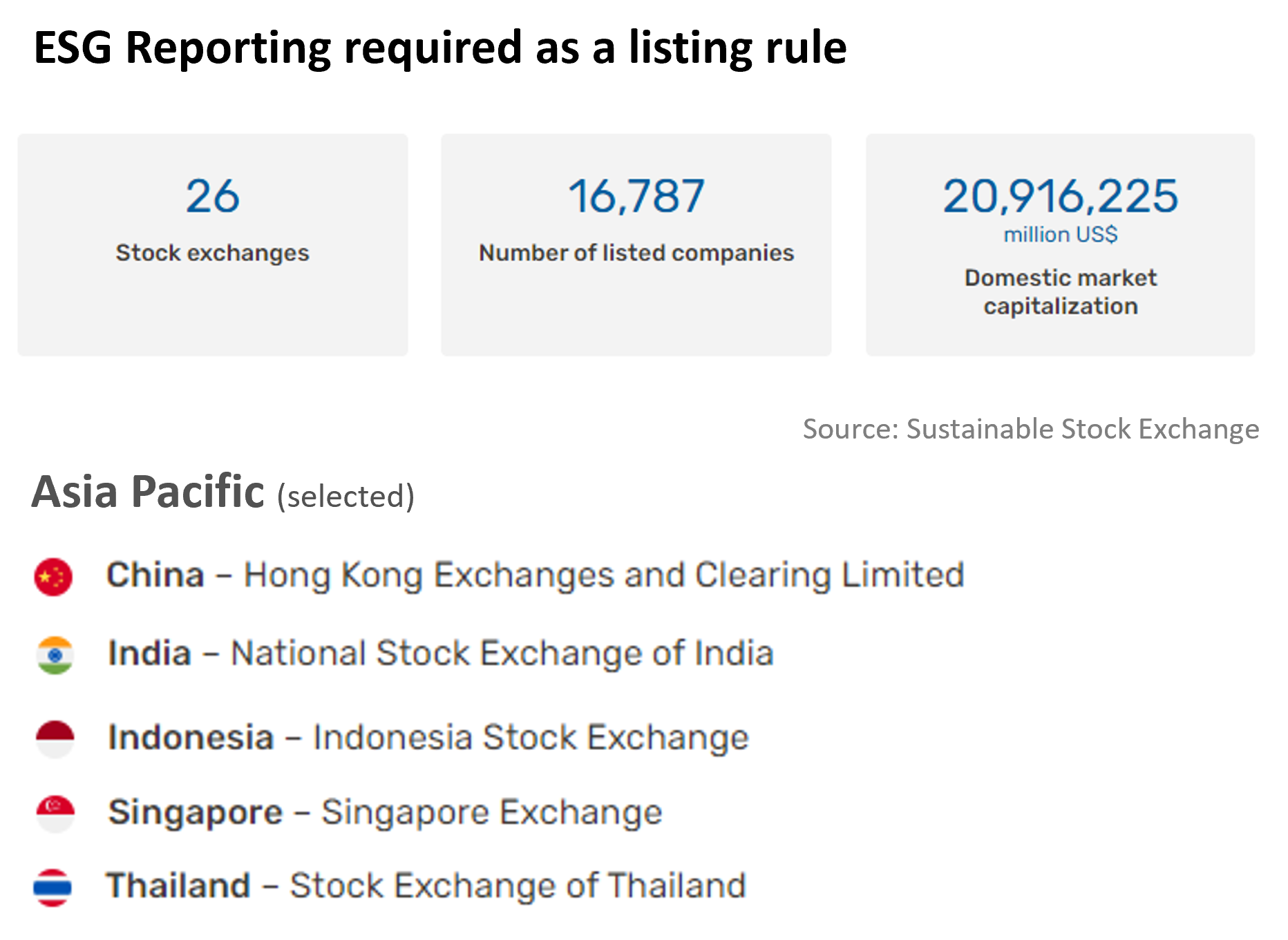Click the bold Thailand country label

[178, 886]
